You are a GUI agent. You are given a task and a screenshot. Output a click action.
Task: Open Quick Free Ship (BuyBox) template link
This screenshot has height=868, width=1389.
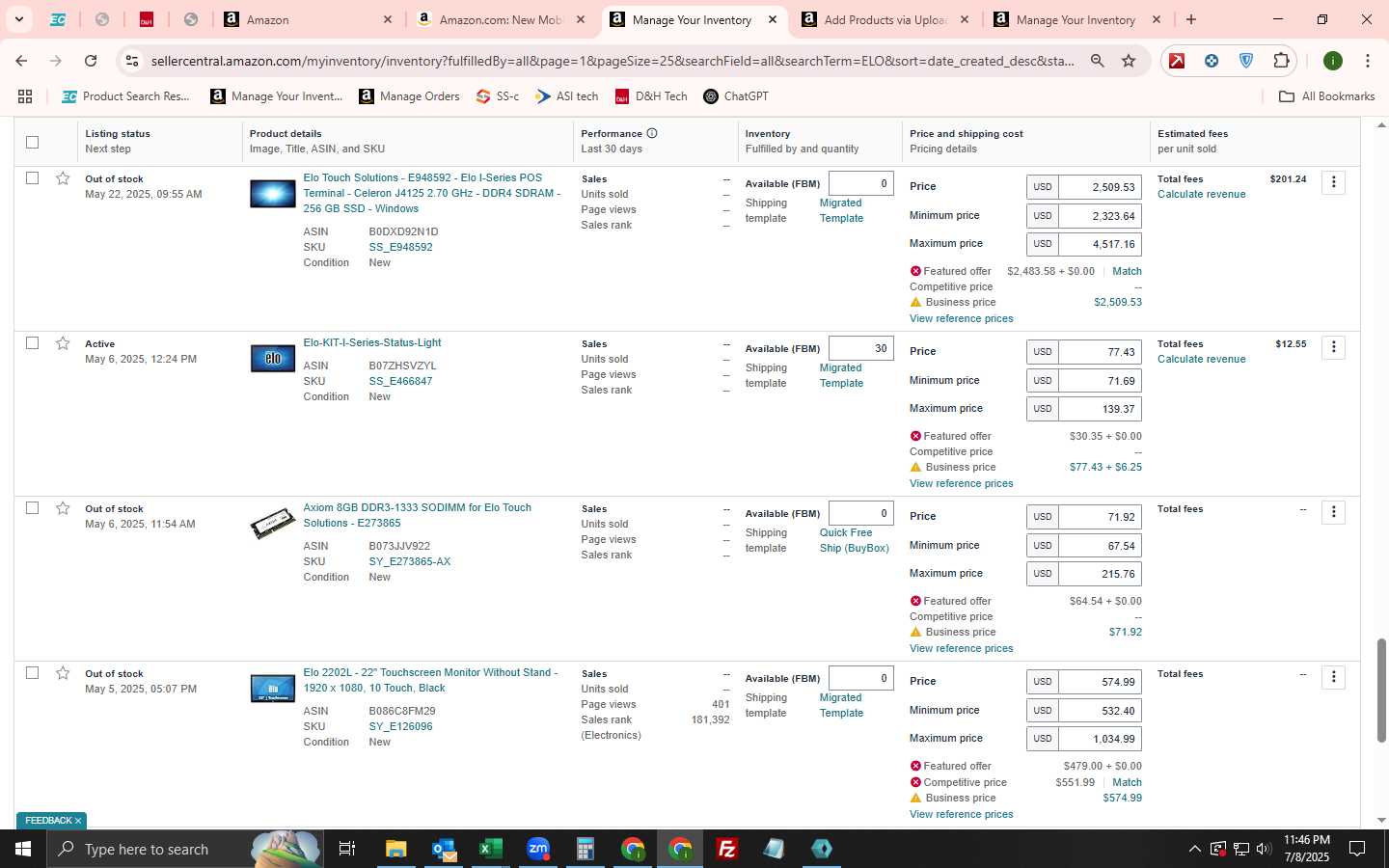tap(854, 540)
